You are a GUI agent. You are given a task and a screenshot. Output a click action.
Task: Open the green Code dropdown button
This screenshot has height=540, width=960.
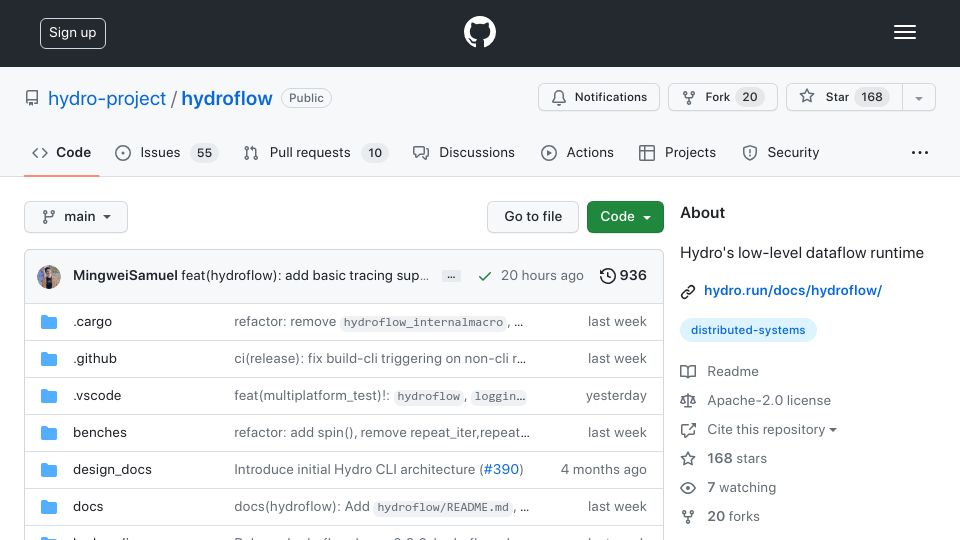click(625, 217)
